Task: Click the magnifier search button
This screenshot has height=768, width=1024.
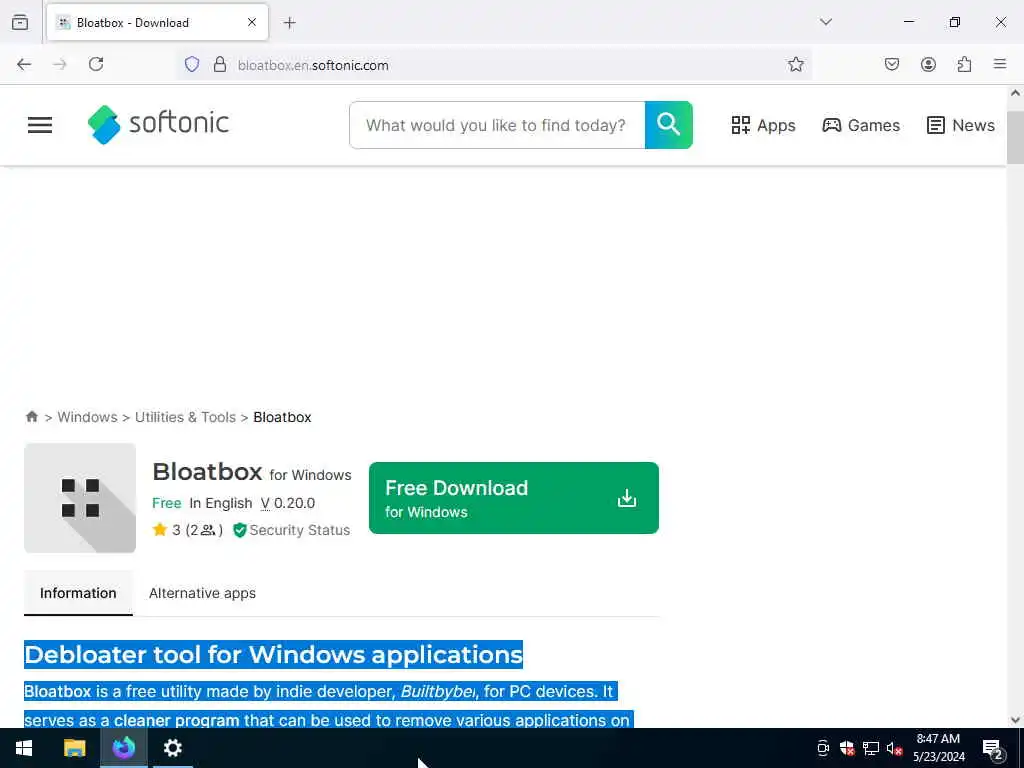Action: (x=669, y=125)
